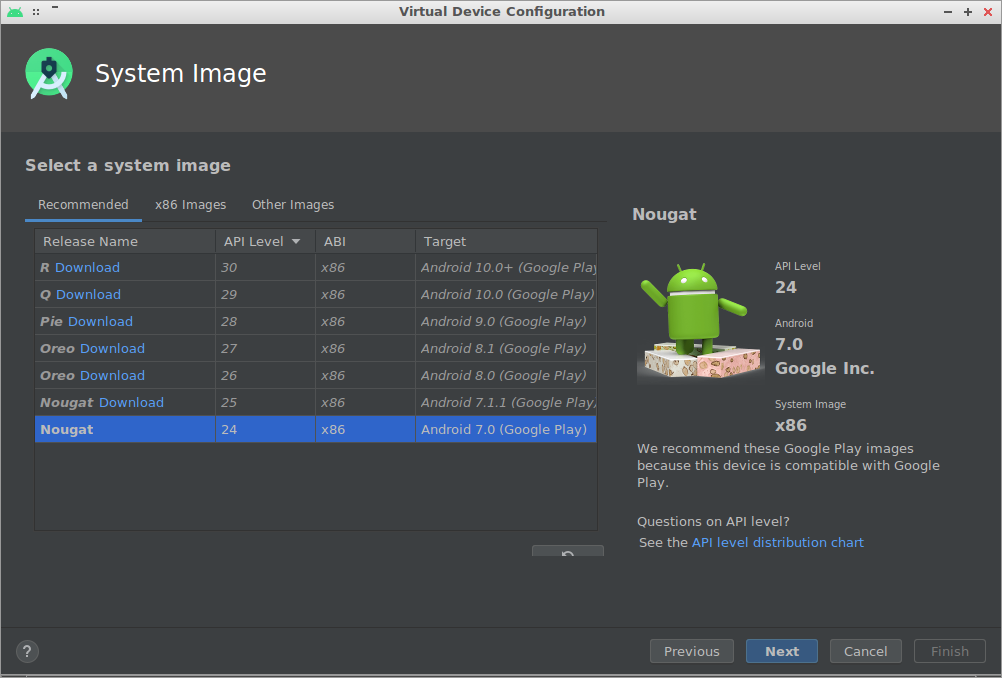Download the R system image

tap(87, 268)
